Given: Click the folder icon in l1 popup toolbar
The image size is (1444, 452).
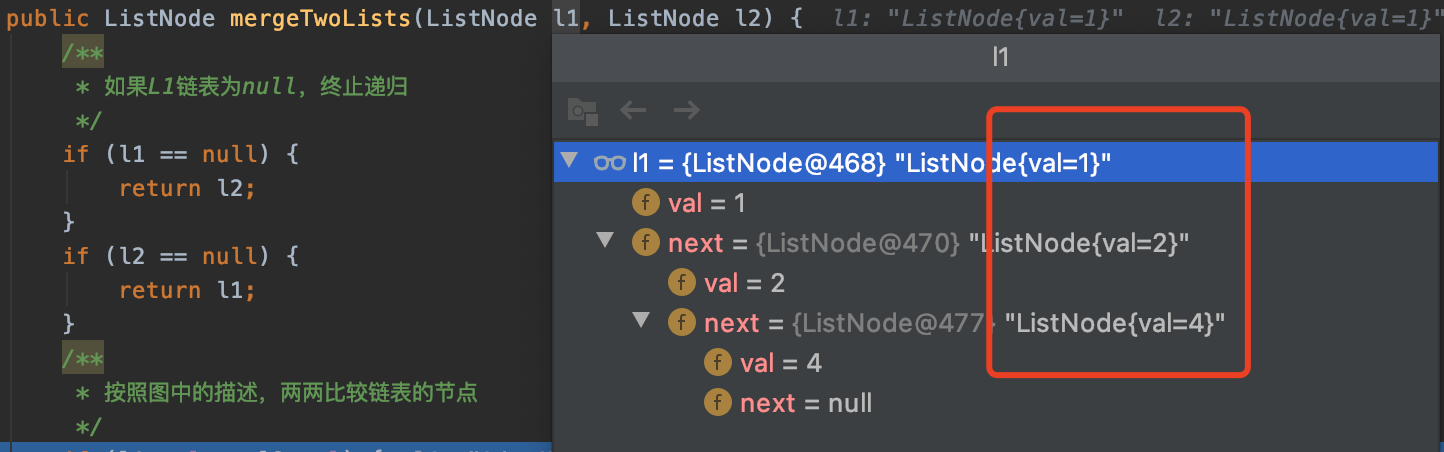Looking at the screenshot, I should pos(582,111).
